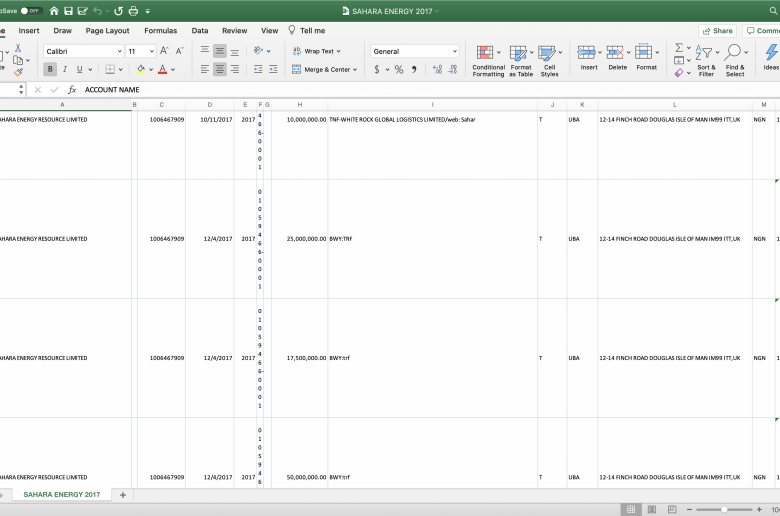Expand the font color dropdown arrow

tap(173, 70)
